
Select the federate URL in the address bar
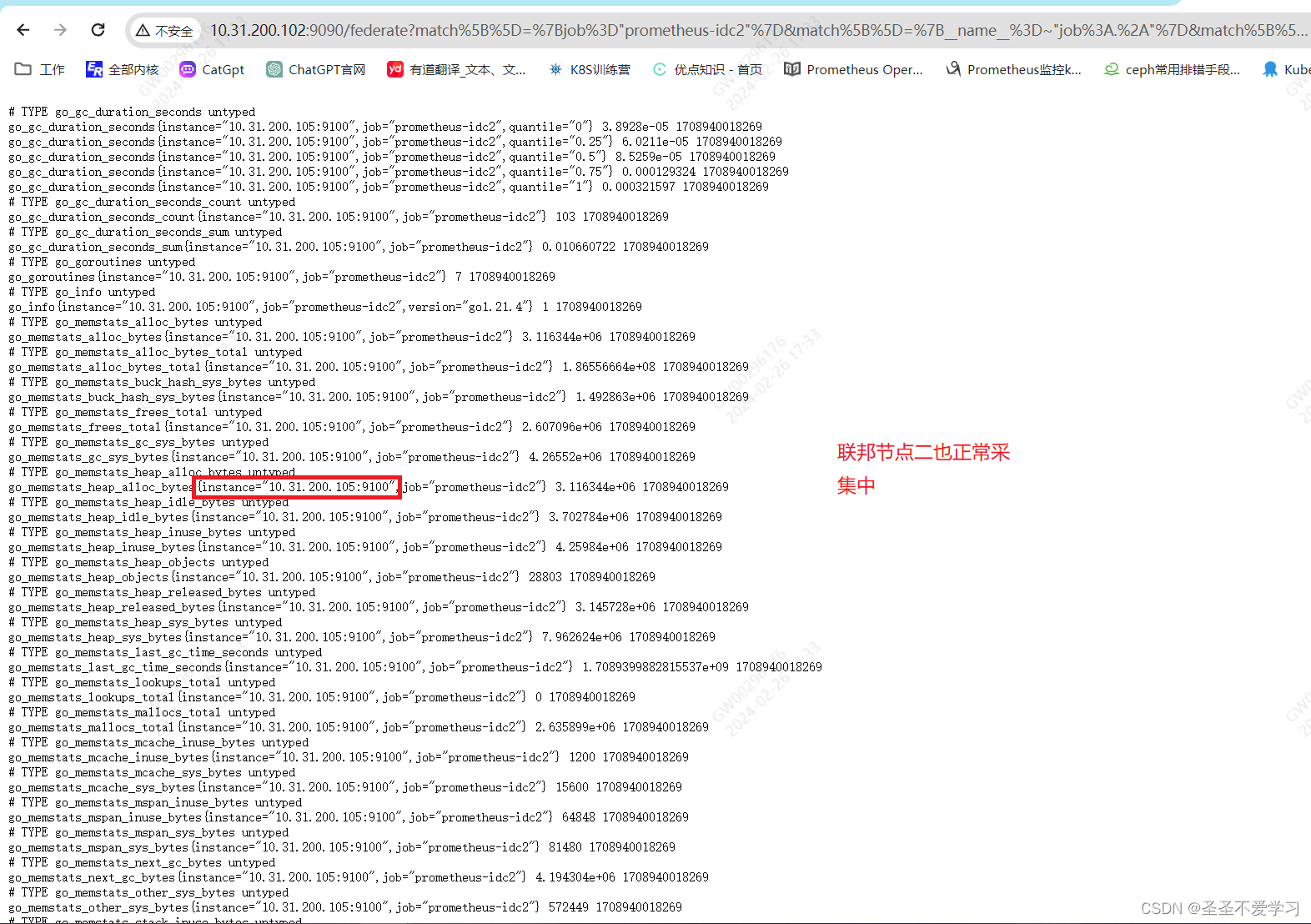(x=758, y=31)
